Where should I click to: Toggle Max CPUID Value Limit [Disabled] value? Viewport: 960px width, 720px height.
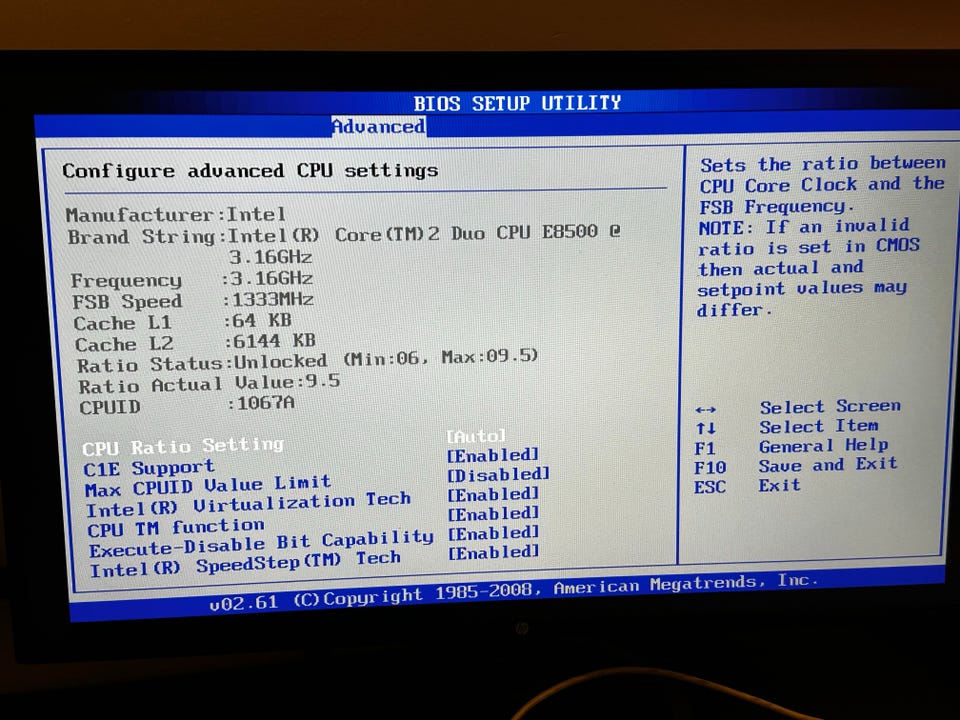pyautogui.click(x=498, y=474)
